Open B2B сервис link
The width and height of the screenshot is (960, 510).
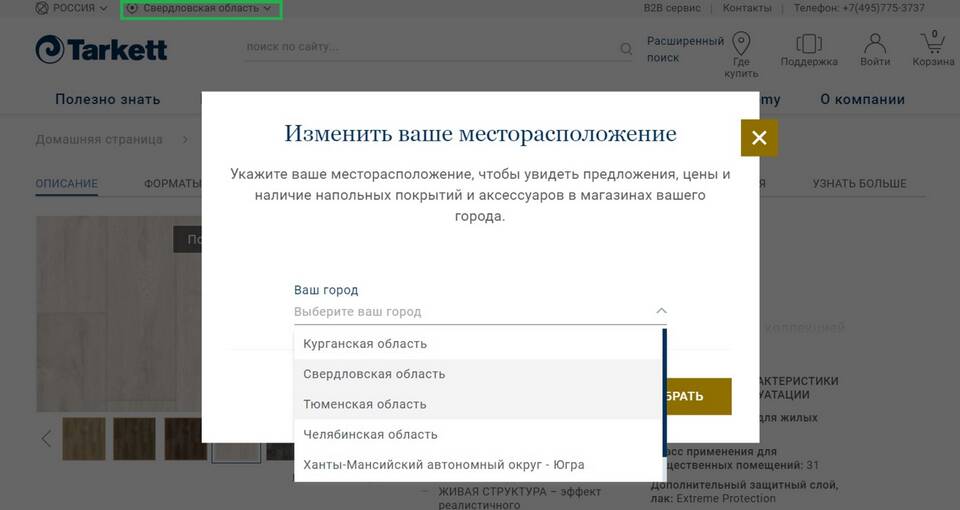pyautogui.click(x=672, y=9)
